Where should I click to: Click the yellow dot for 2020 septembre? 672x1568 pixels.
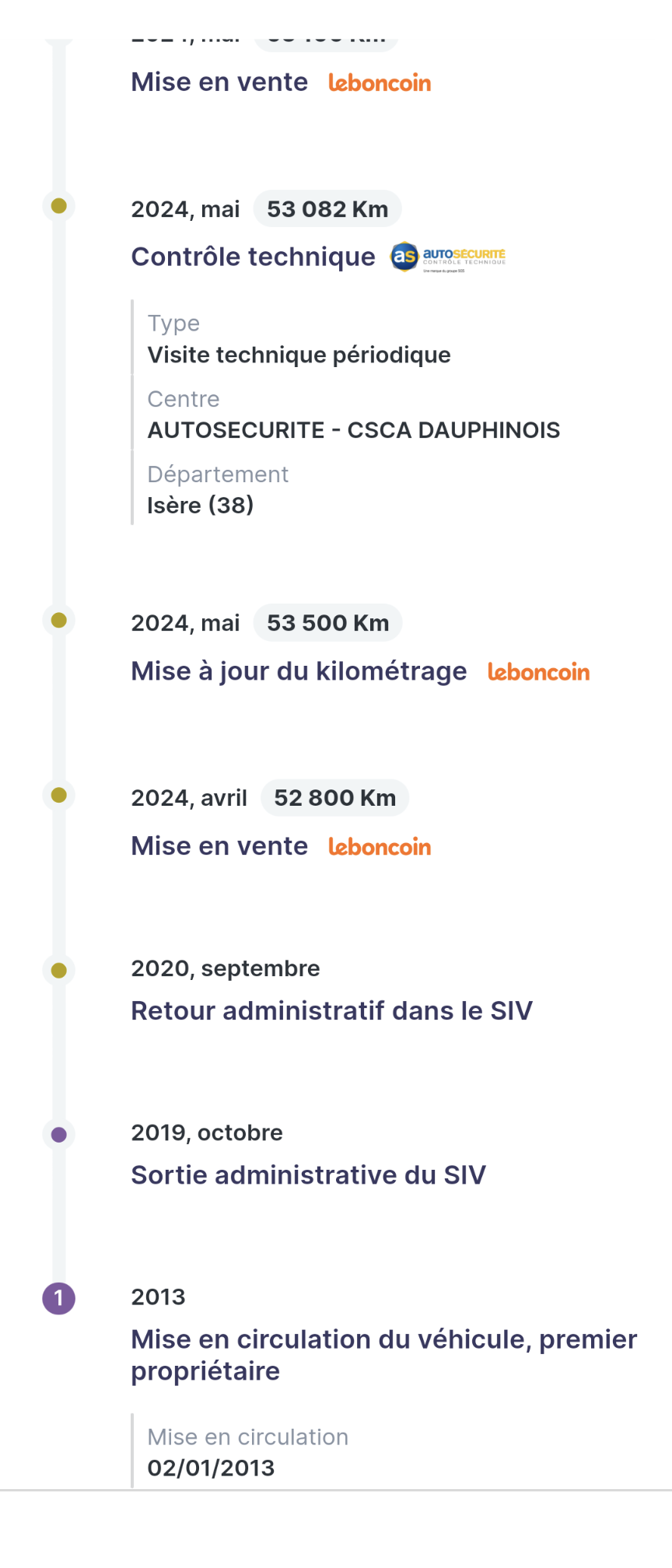pos(59,970)
